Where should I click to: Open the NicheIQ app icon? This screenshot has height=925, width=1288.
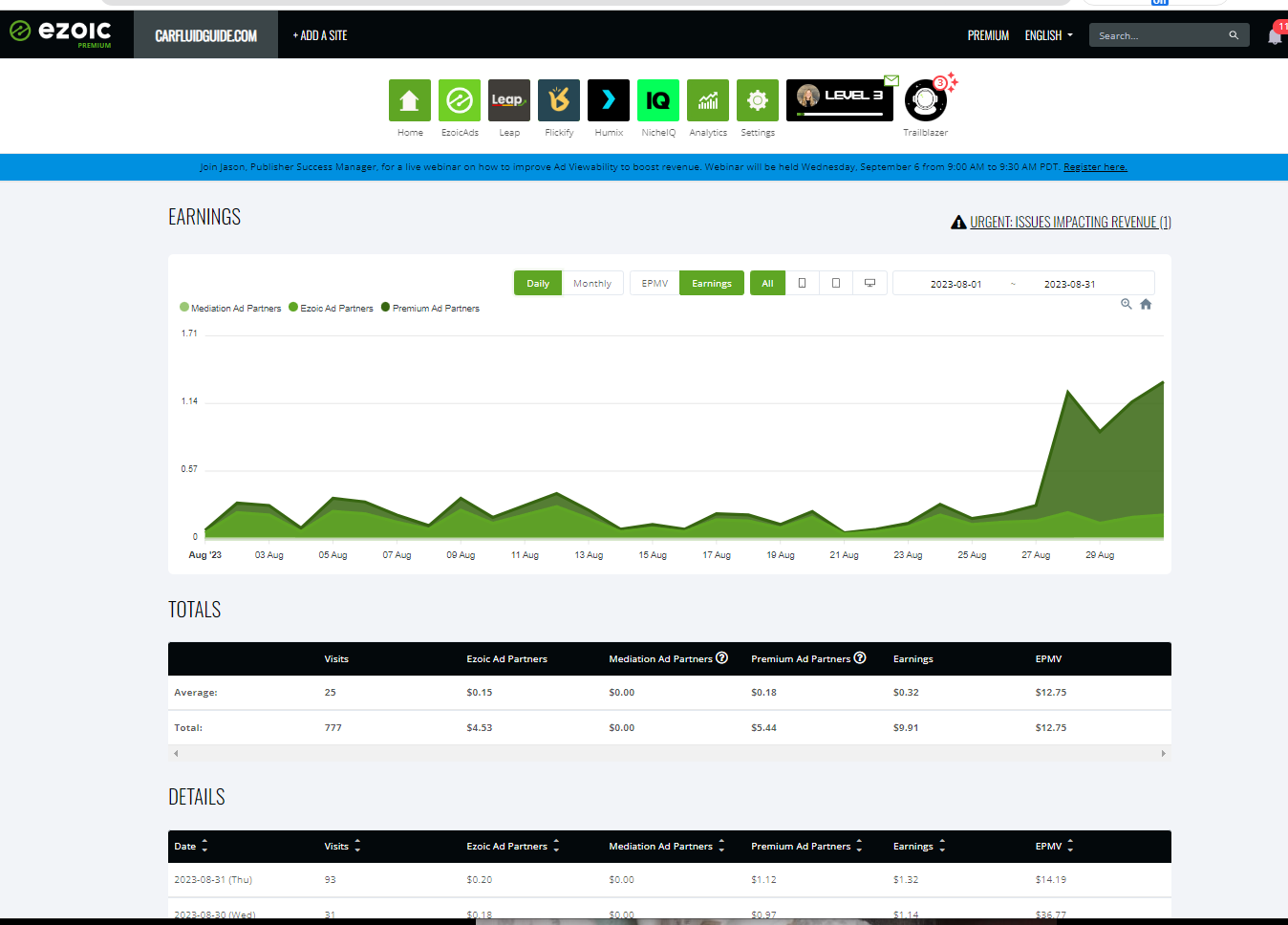click(657, 100)
